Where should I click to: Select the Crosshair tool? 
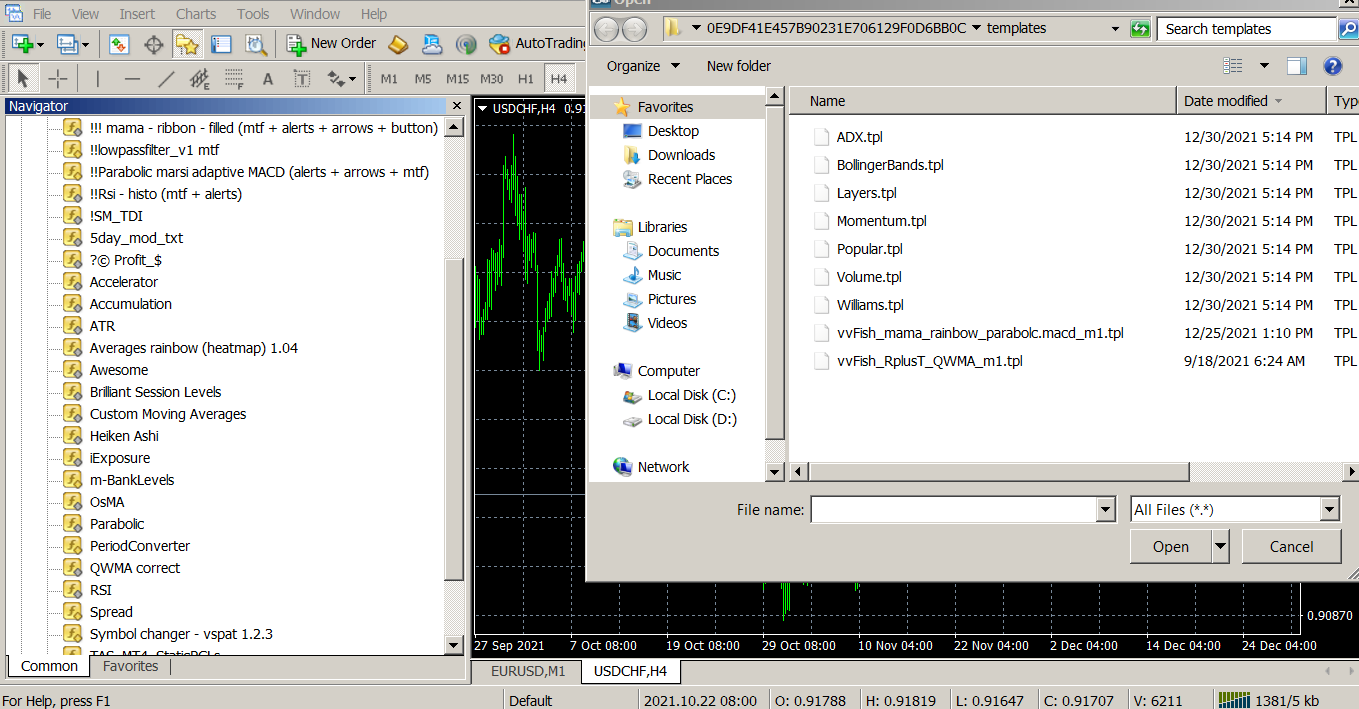[x=58, y=79]
